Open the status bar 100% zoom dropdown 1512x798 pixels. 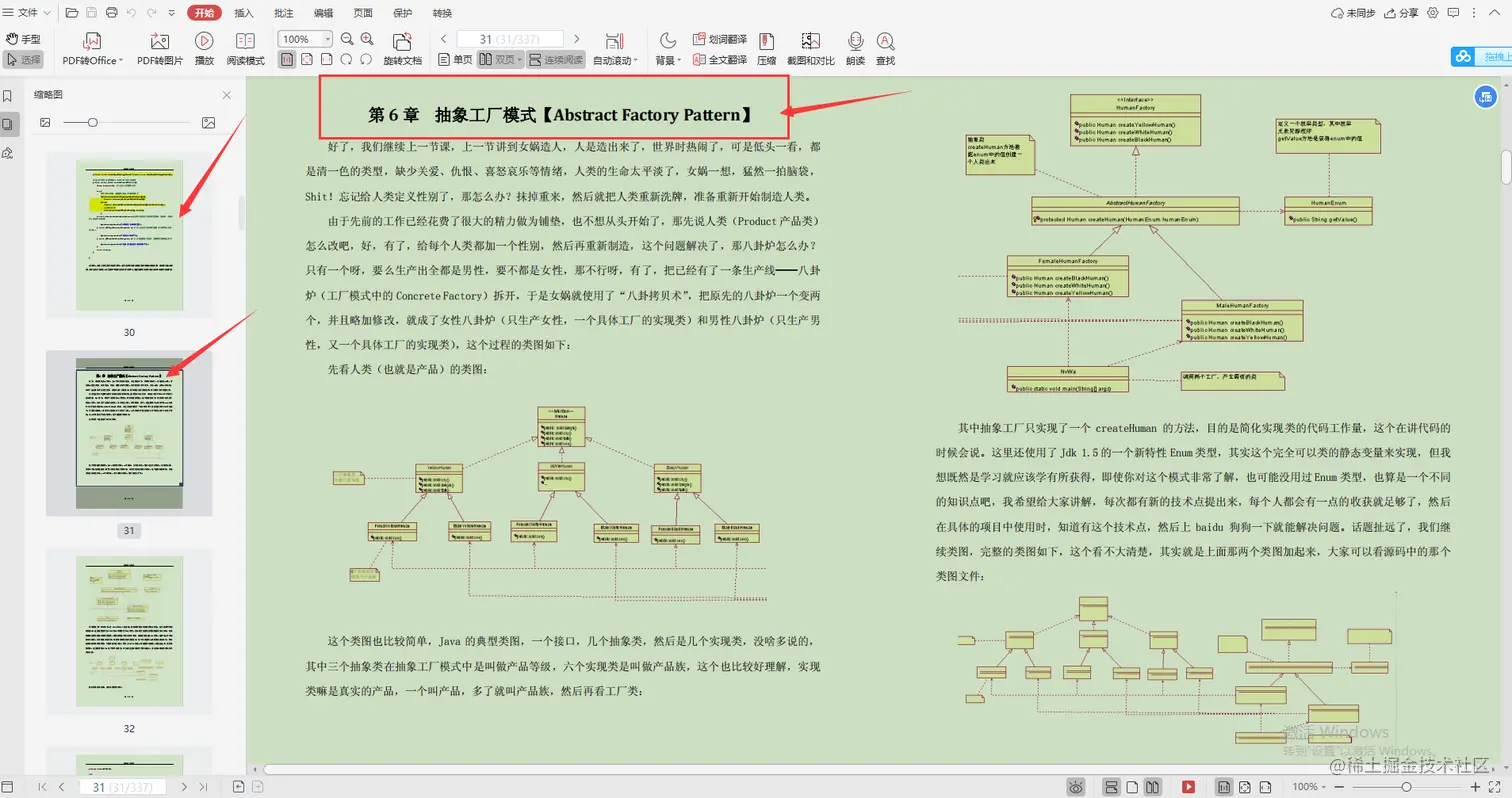(x=1310, y=787)
